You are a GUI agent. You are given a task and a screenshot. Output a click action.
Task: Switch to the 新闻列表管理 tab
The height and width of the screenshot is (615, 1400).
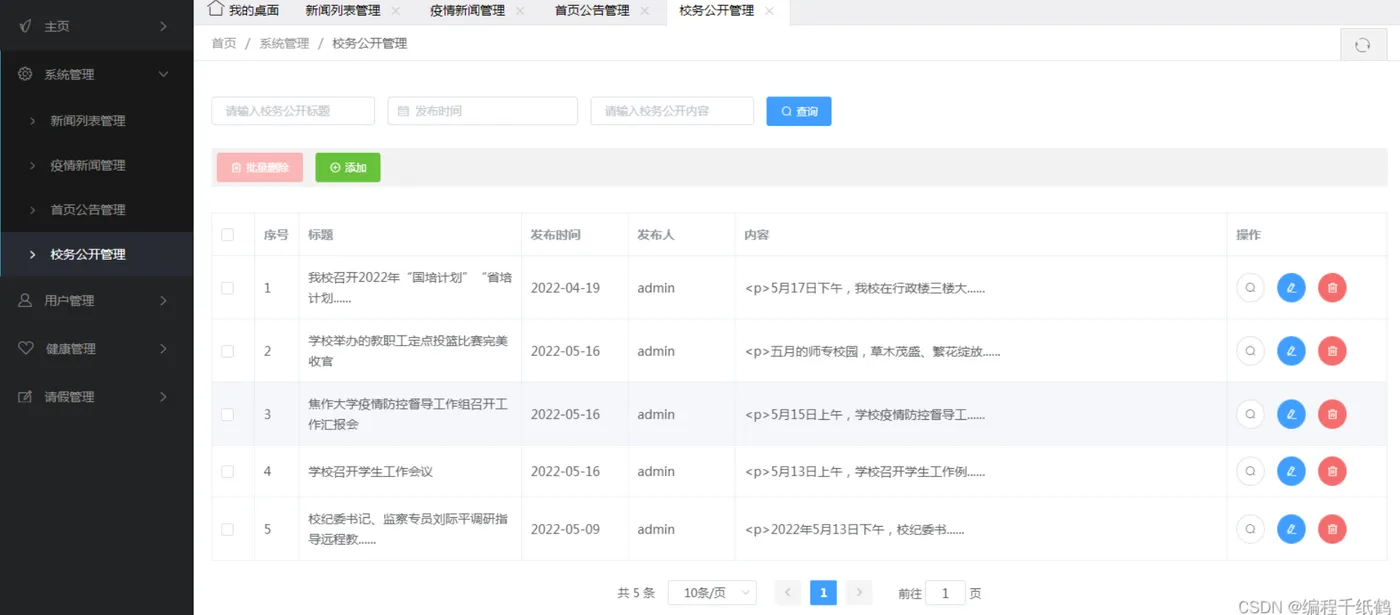343,11
